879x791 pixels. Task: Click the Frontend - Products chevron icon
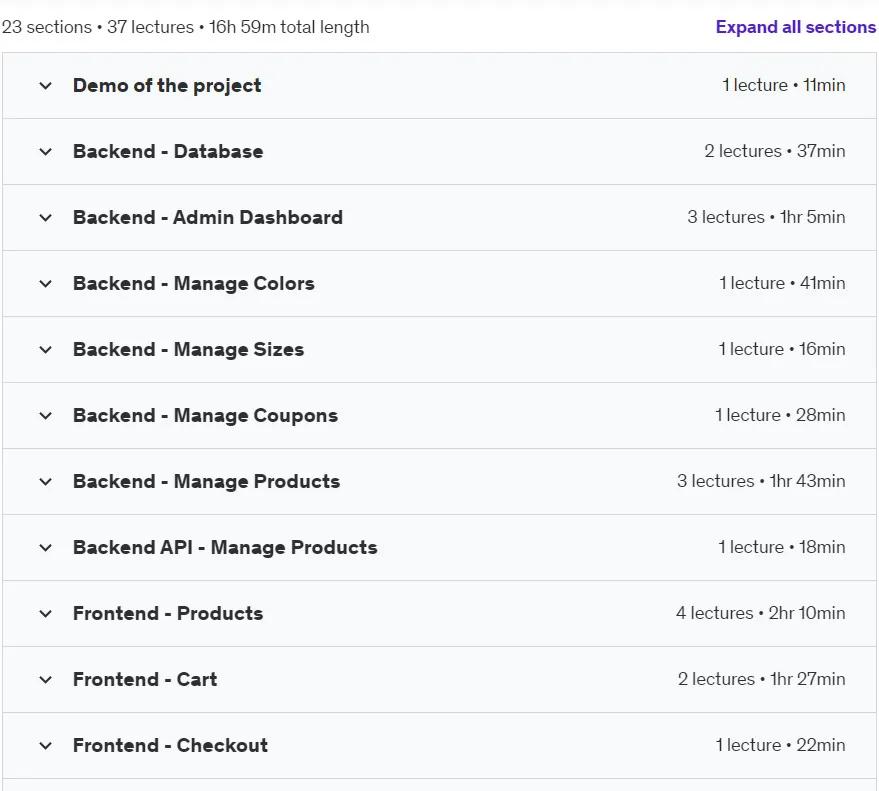pyautogui.click(x=45, y=614)
